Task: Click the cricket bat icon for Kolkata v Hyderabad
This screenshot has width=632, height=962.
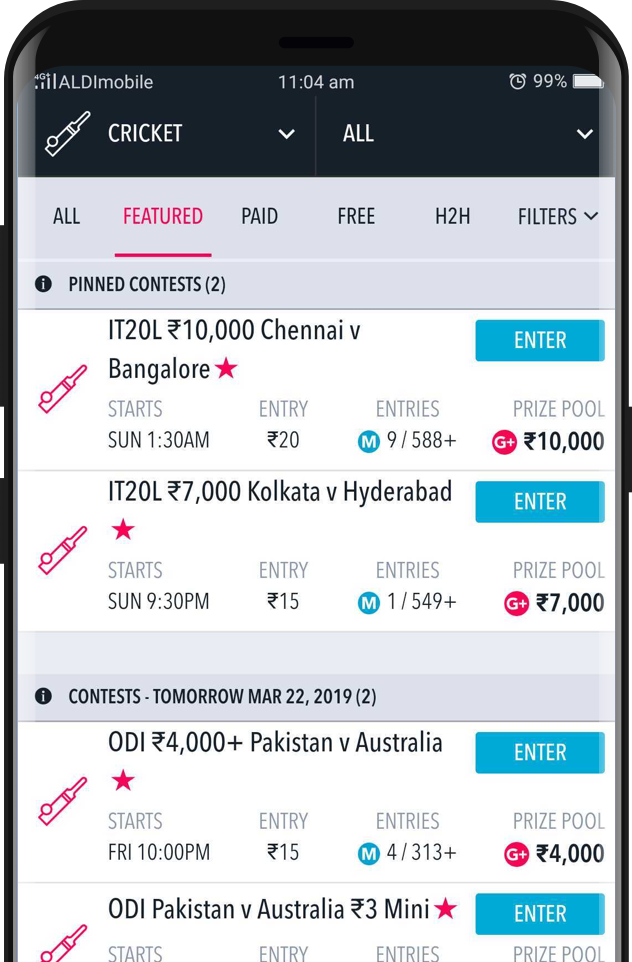Action: (62, 550)
